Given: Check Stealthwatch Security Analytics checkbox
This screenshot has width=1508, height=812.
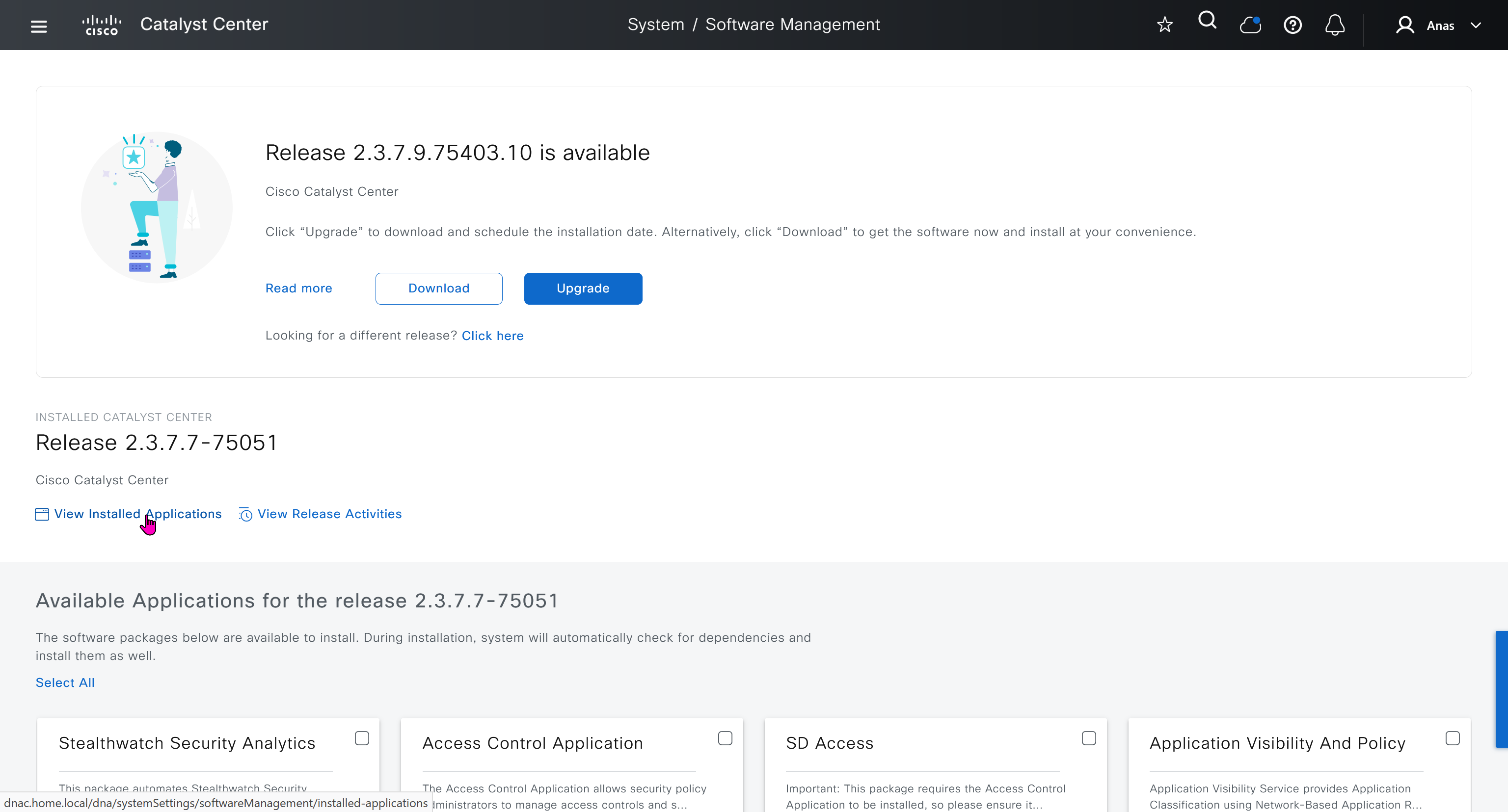Looking at the screenshot, I should tap(362, 738).
